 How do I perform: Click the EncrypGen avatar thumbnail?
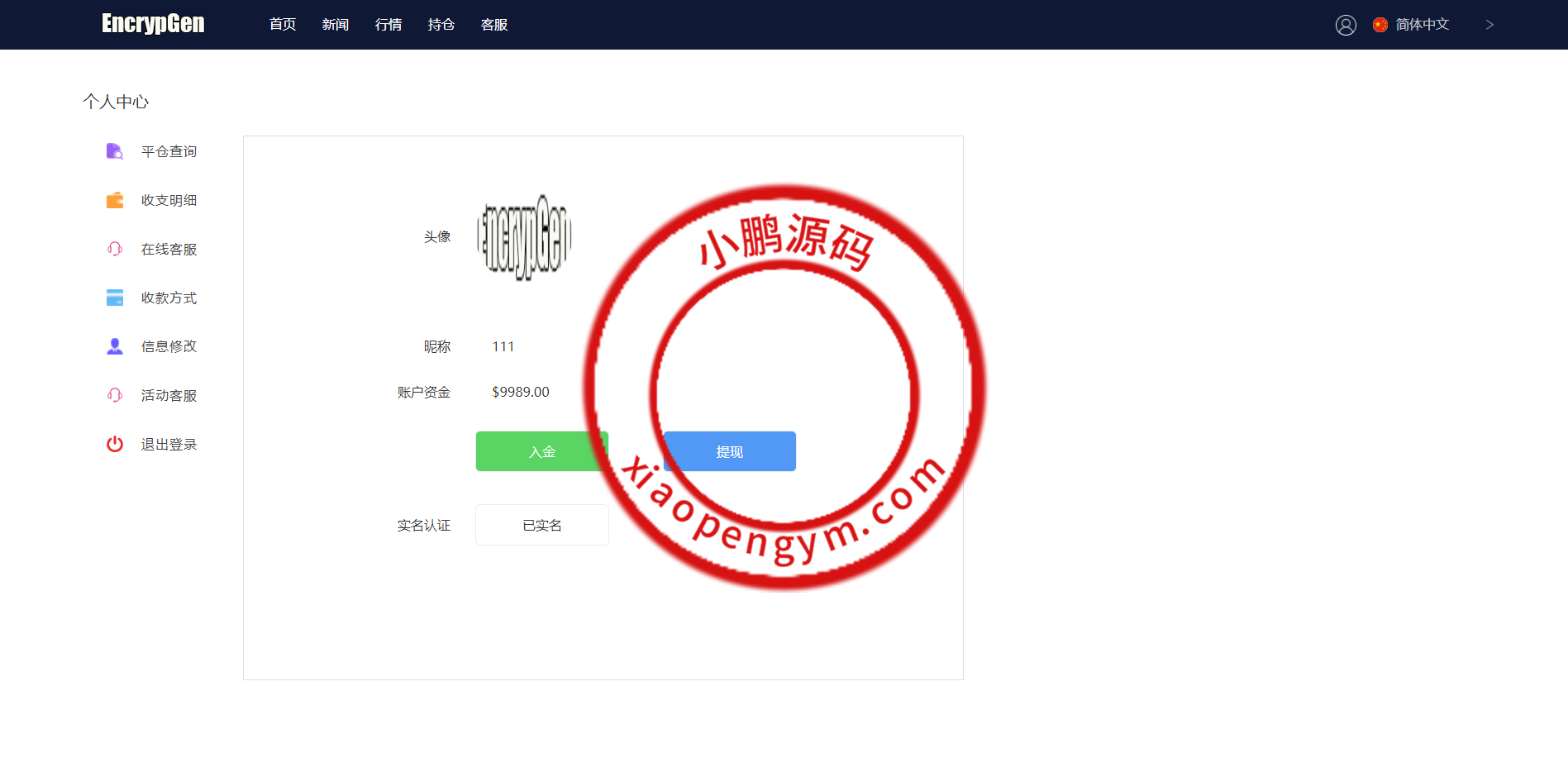click(x=524, y=237)
